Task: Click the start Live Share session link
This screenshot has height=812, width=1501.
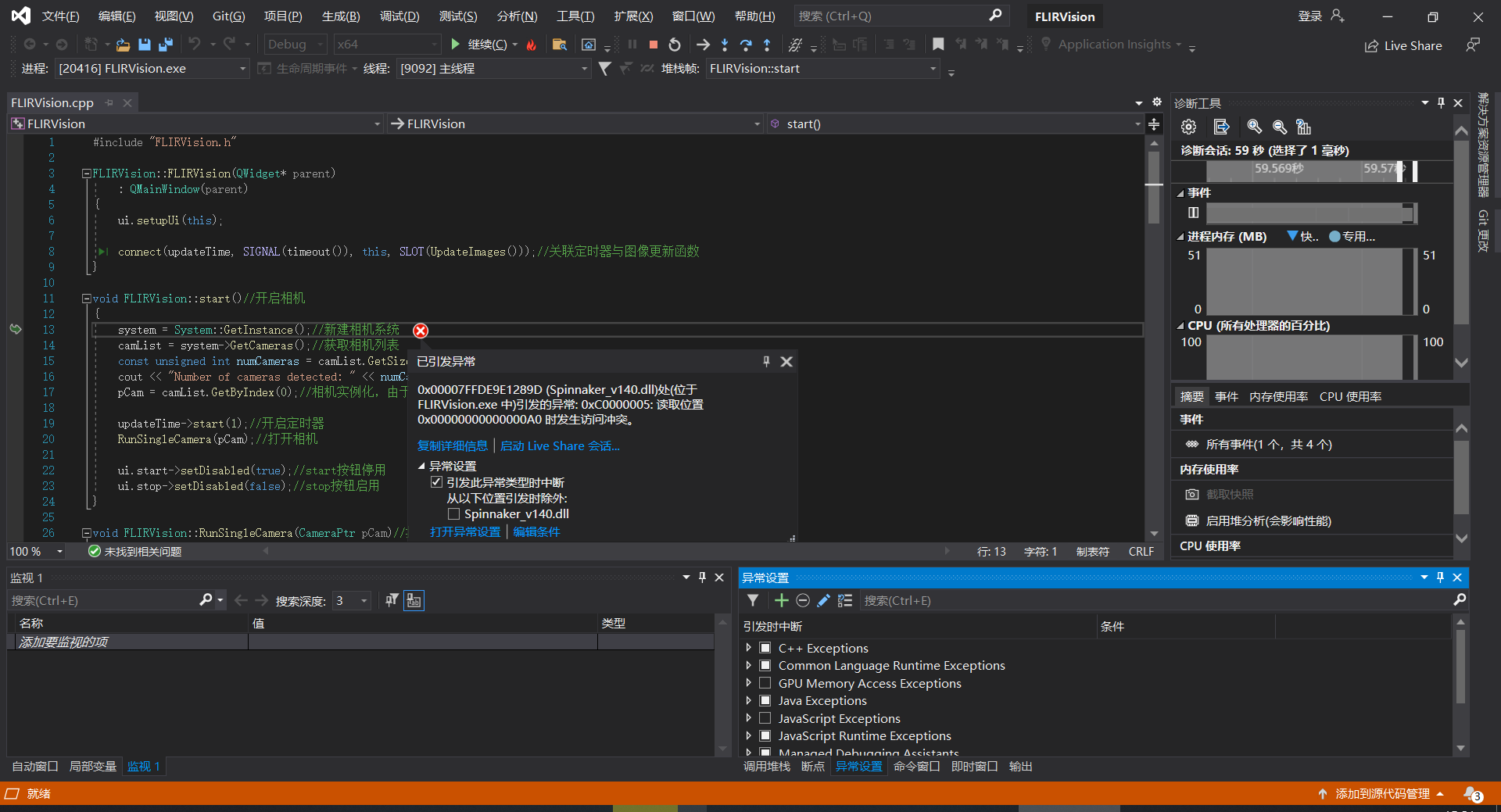Action: (x=560, y=446)
